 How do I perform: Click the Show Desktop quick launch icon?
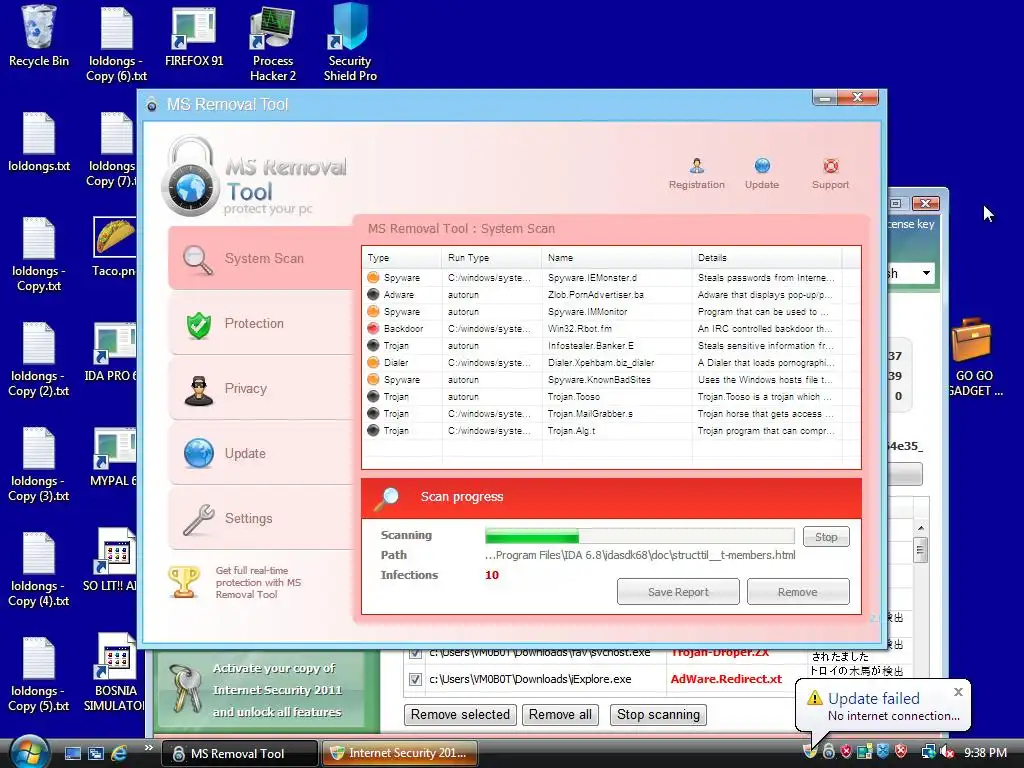[x=72, y=753]
